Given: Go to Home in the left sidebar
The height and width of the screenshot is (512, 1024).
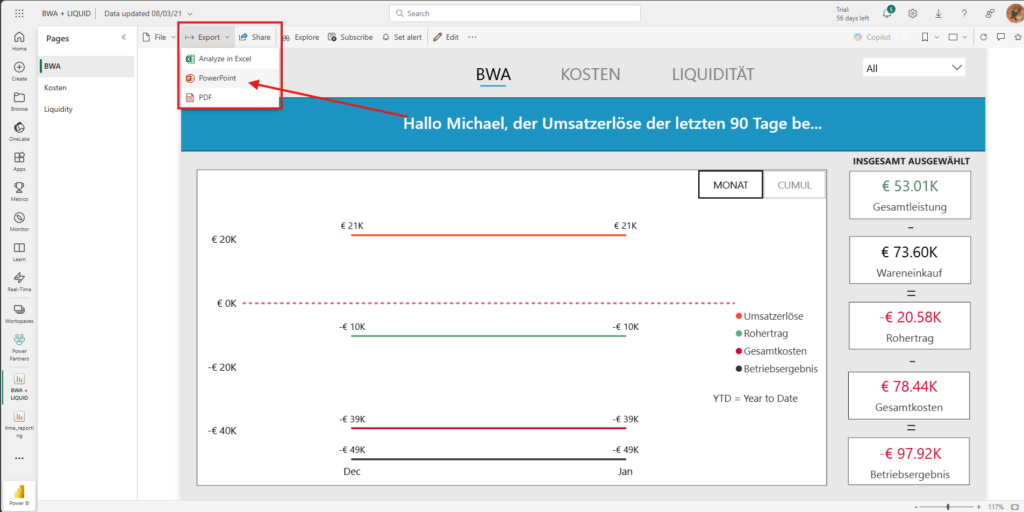Looking at the screenshot, I should (x=19, y=40).
